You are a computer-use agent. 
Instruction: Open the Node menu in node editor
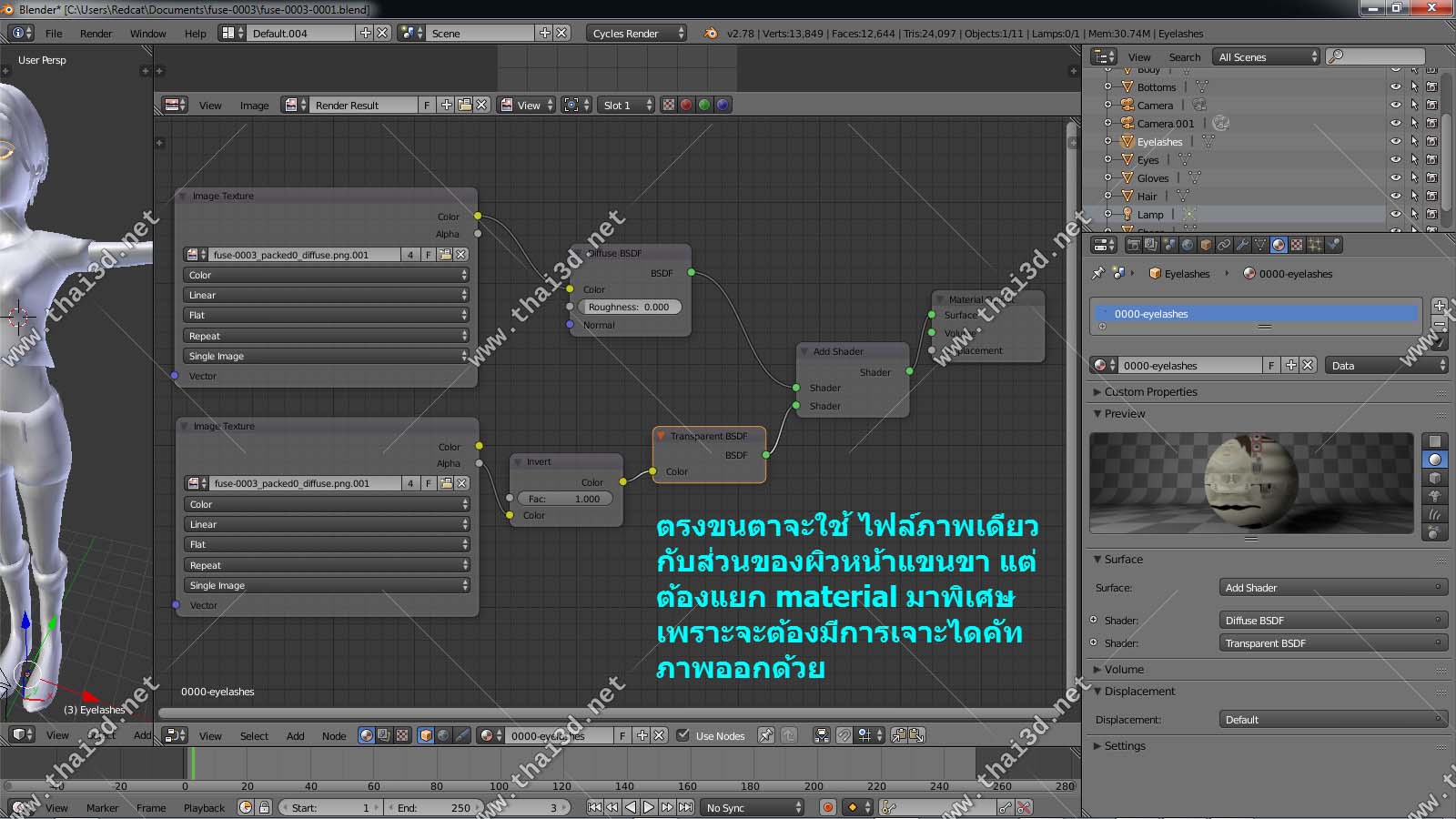(334, 735)
